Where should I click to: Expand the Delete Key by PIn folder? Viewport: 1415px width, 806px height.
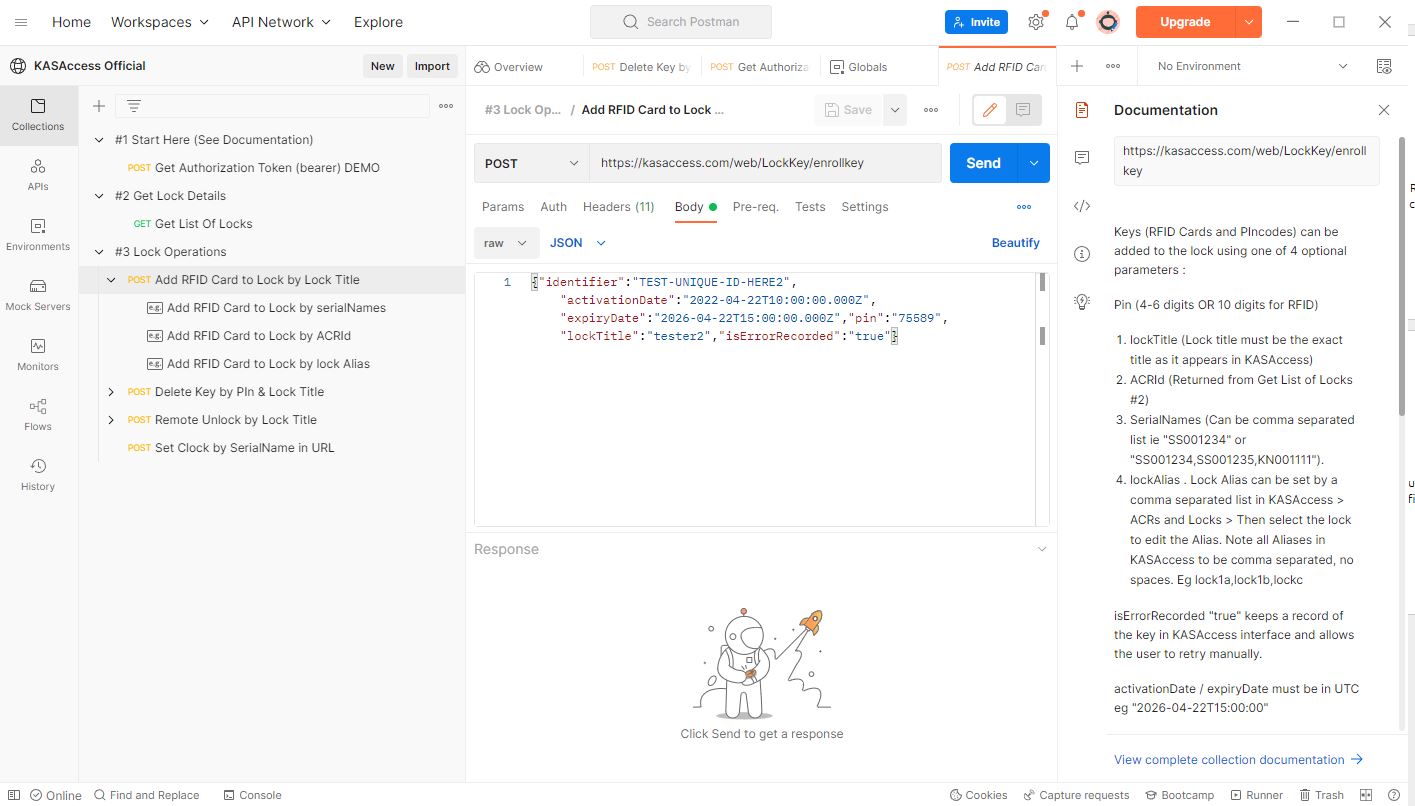pos(111,392)
